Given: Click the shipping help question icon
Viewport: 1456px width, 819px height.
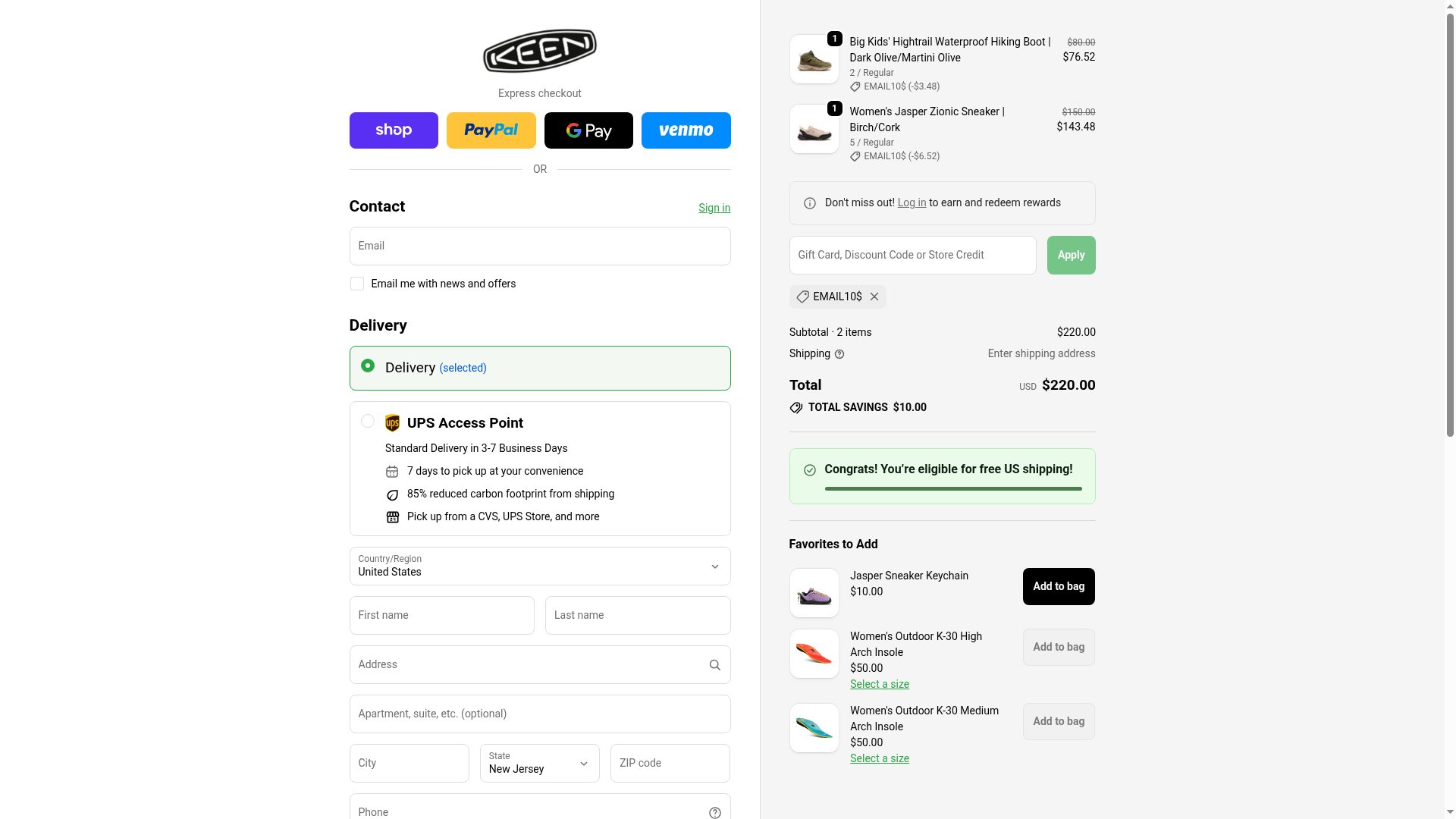Looking at the screenshot, I should click(839, 354).
